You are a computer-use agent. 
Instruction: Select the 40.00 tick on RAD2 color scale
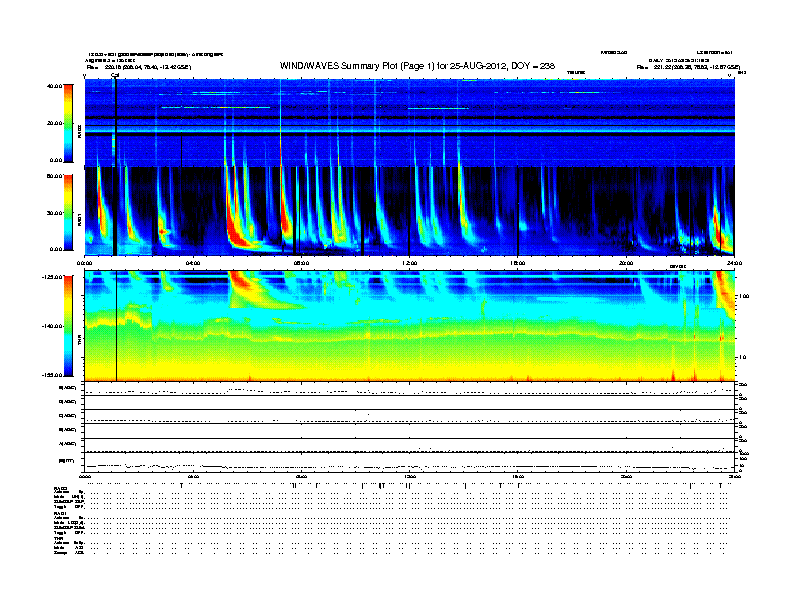pos(54,86)
